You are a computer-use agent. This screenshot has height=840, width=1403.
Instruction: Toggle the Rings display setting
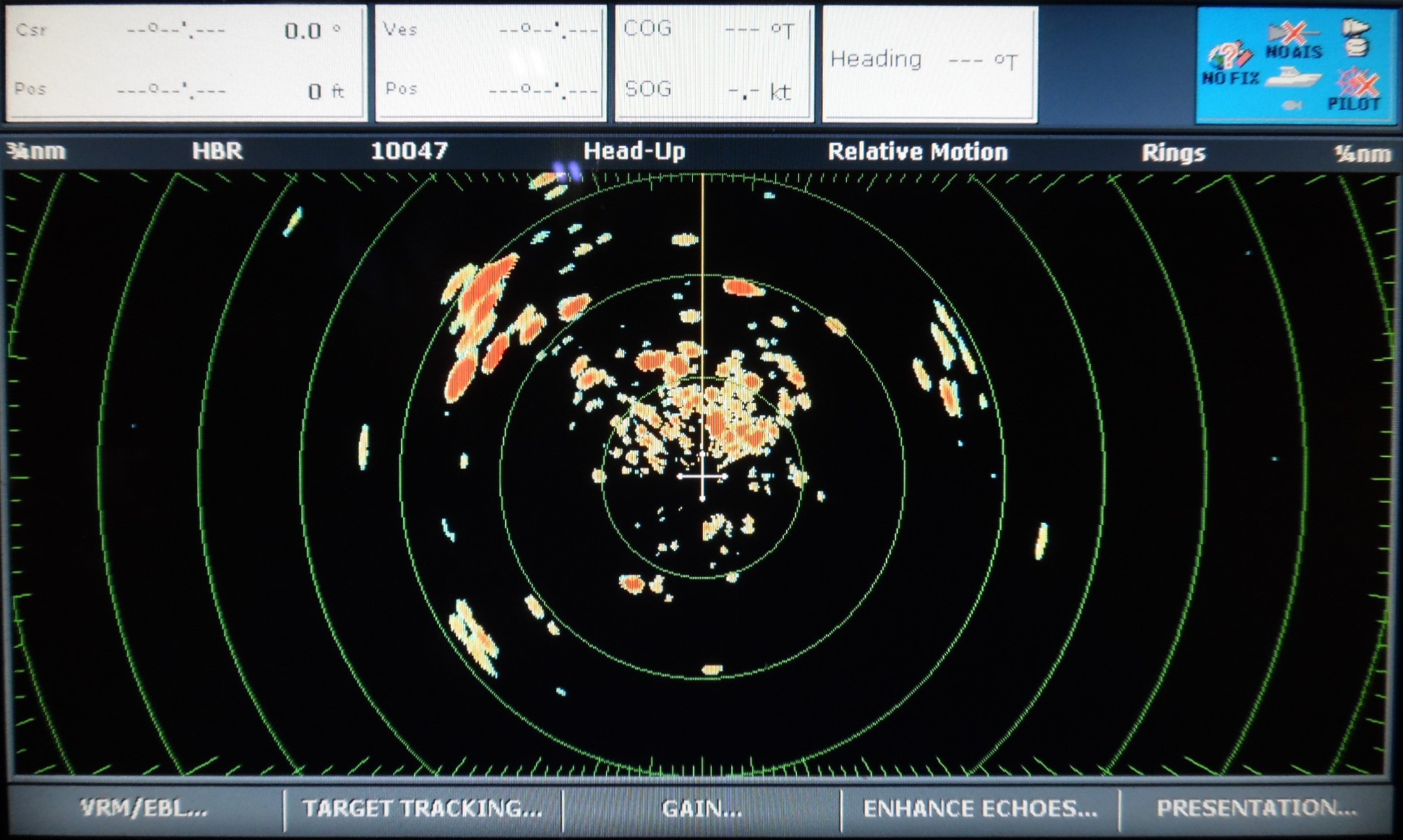point(1173,152)
